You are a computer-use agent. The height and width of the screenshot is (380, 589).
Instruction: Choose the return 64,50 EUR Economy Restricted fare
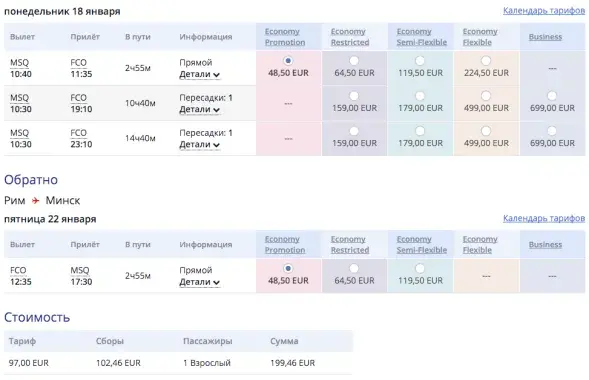point(354,268)
